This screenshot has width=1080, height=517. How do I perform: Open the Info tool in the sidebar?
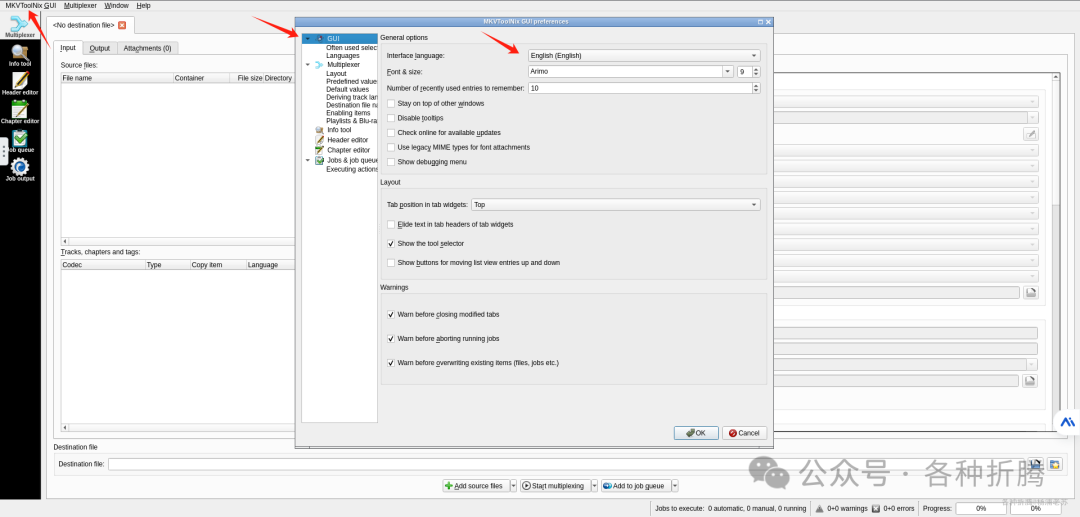pos(20,55)
